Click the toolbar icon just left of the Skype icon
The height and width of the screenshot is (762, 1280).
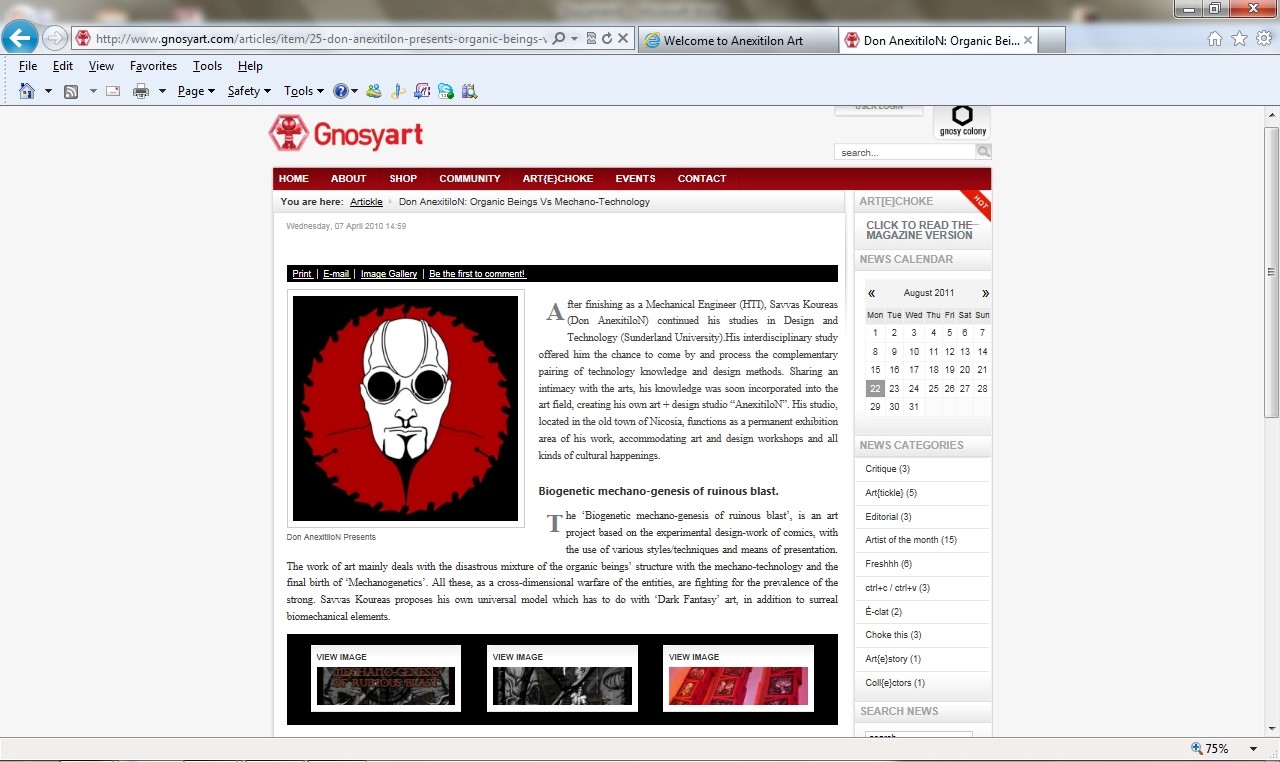click(422, 91)
